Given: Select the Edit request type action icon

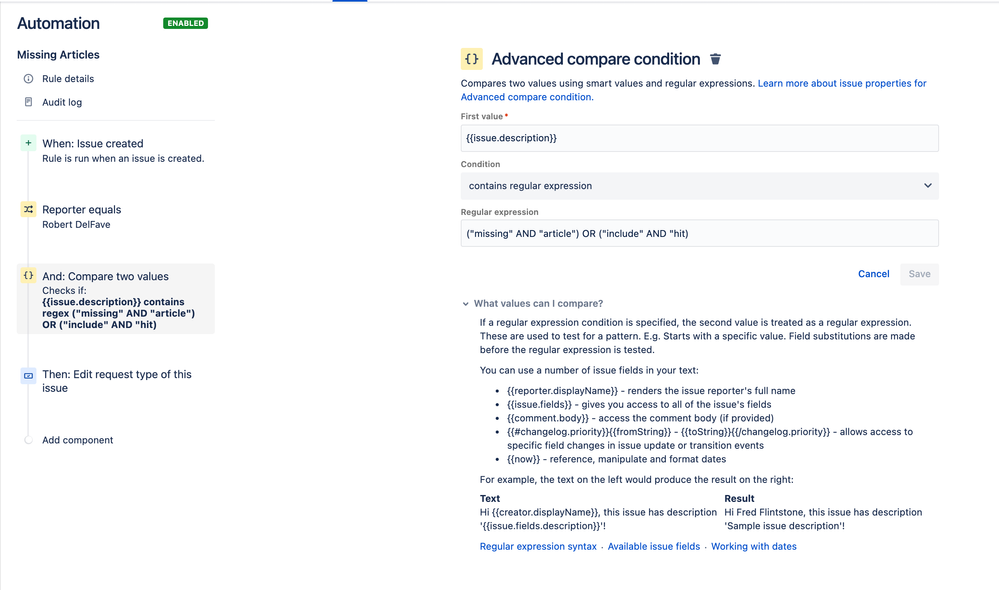Looking at the screenshot, I should point(28,376).
